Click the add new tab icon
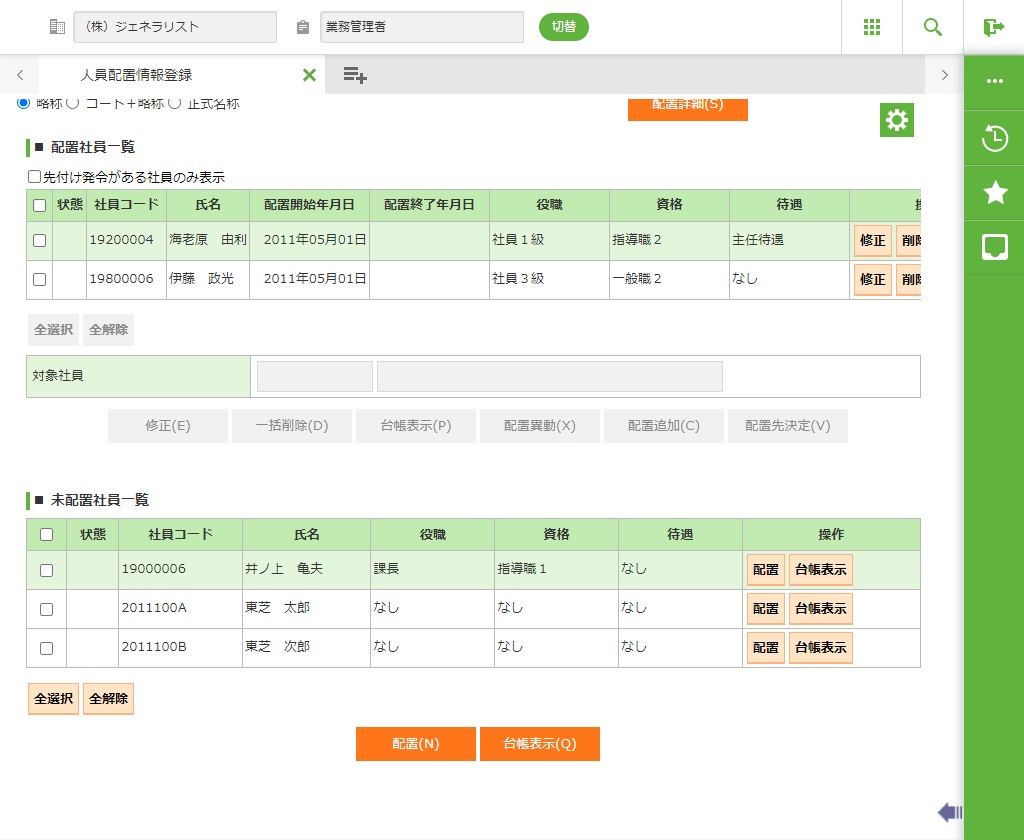1024x840 pixels. pyautogui.click(x=355, y=75)
